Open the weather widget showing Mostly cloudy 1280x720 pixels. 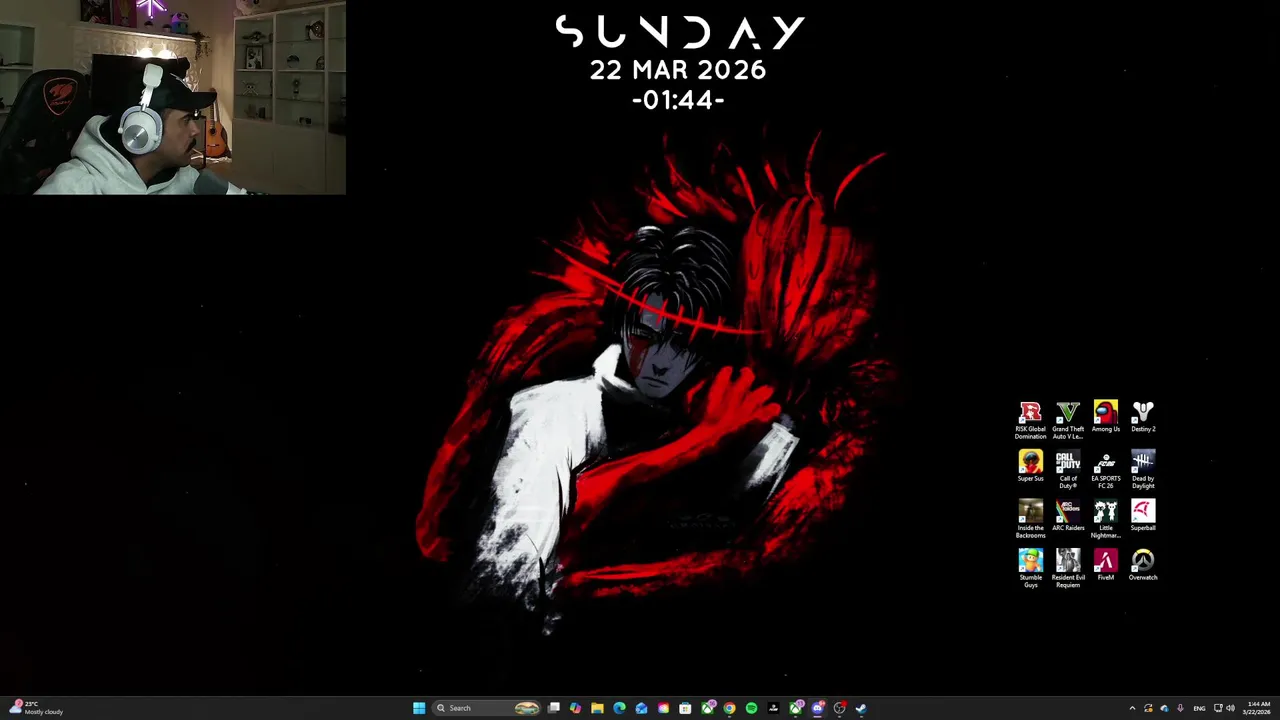[x=36, y=708]
